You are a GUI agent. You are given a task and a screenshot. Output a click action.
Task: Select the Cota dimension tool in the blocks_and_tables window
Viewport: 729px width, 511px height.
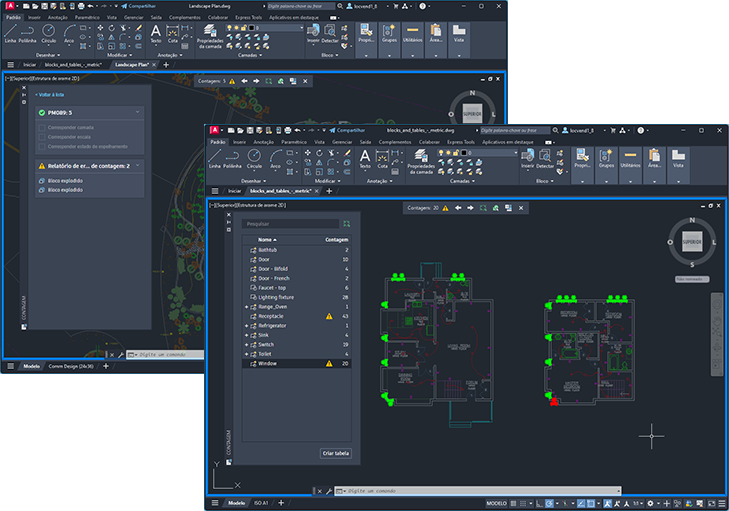click(382, 159)
